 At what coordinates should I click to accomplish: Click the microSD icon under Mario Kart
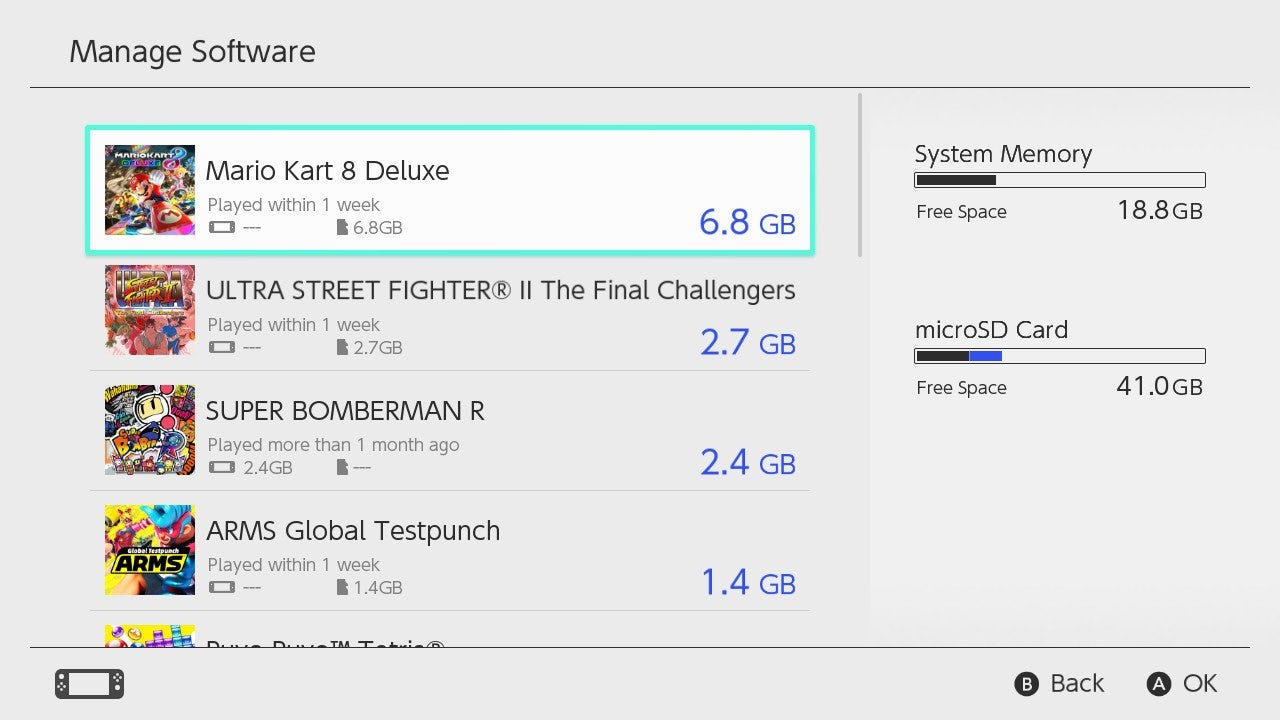(343, 228)
